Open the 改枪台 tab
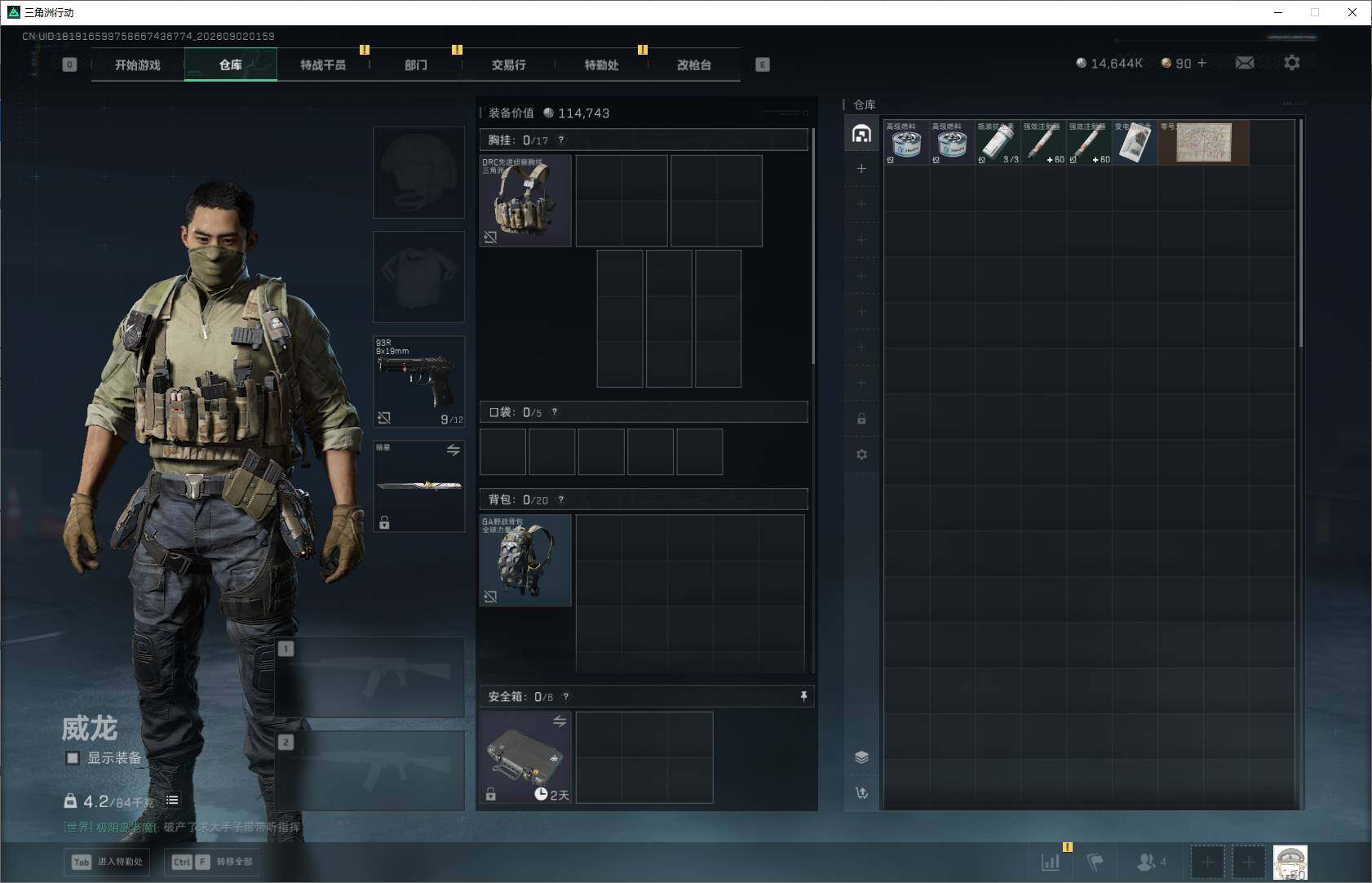Screen dimensions: 1372x883 coord(694,64)
